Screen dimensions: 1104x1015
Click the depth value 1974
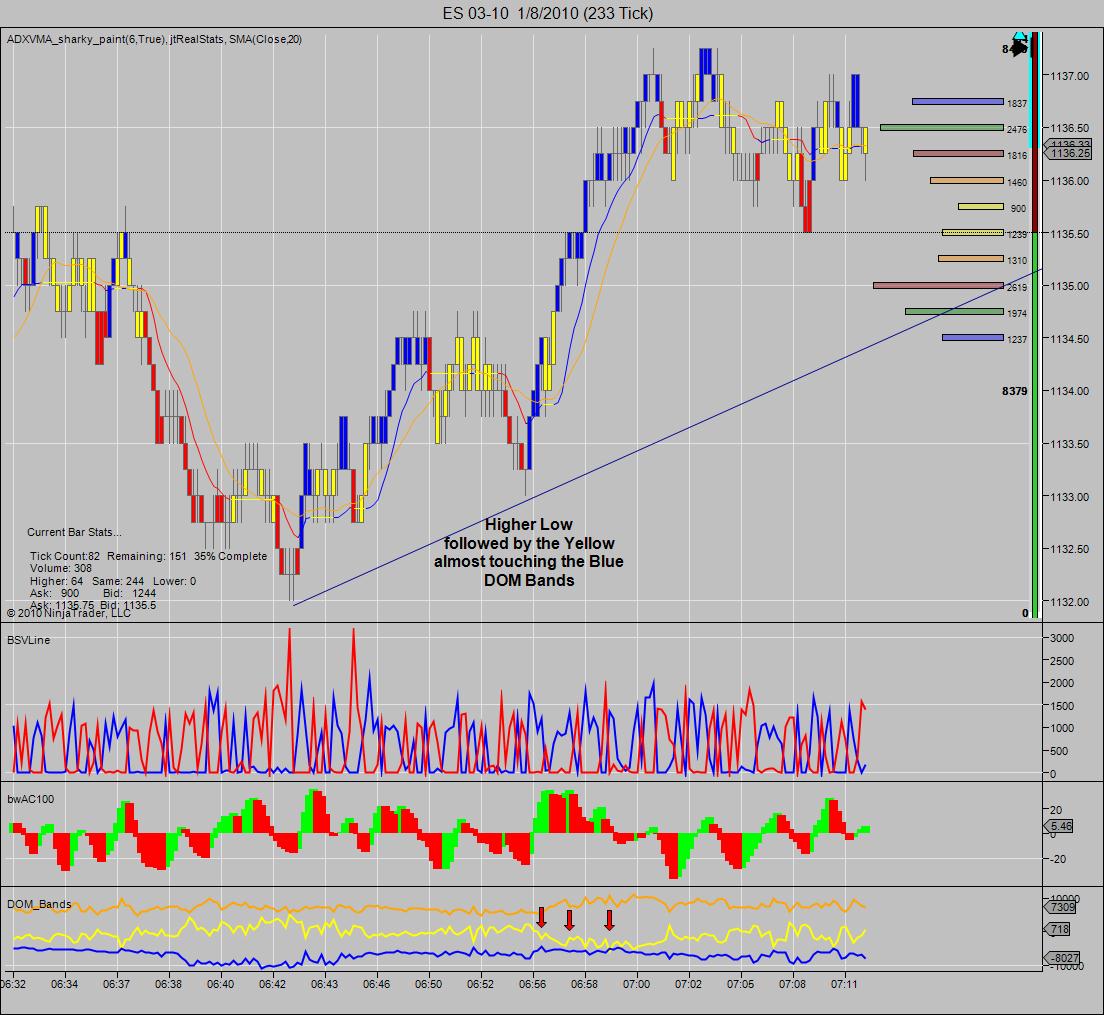pyautogui.click(x=1017, y=313)
